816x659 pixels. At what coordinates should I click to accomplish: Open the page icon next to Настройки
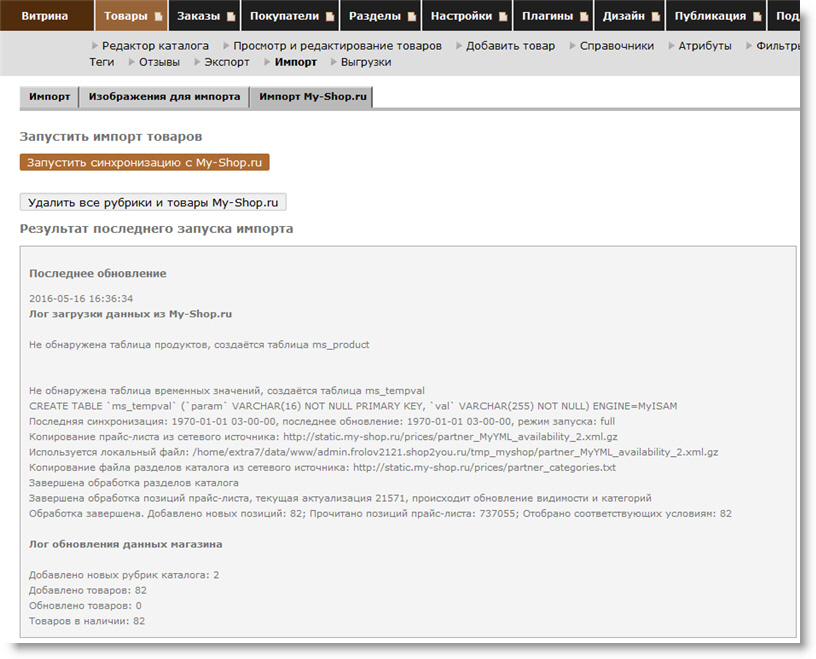pos(503,17)
